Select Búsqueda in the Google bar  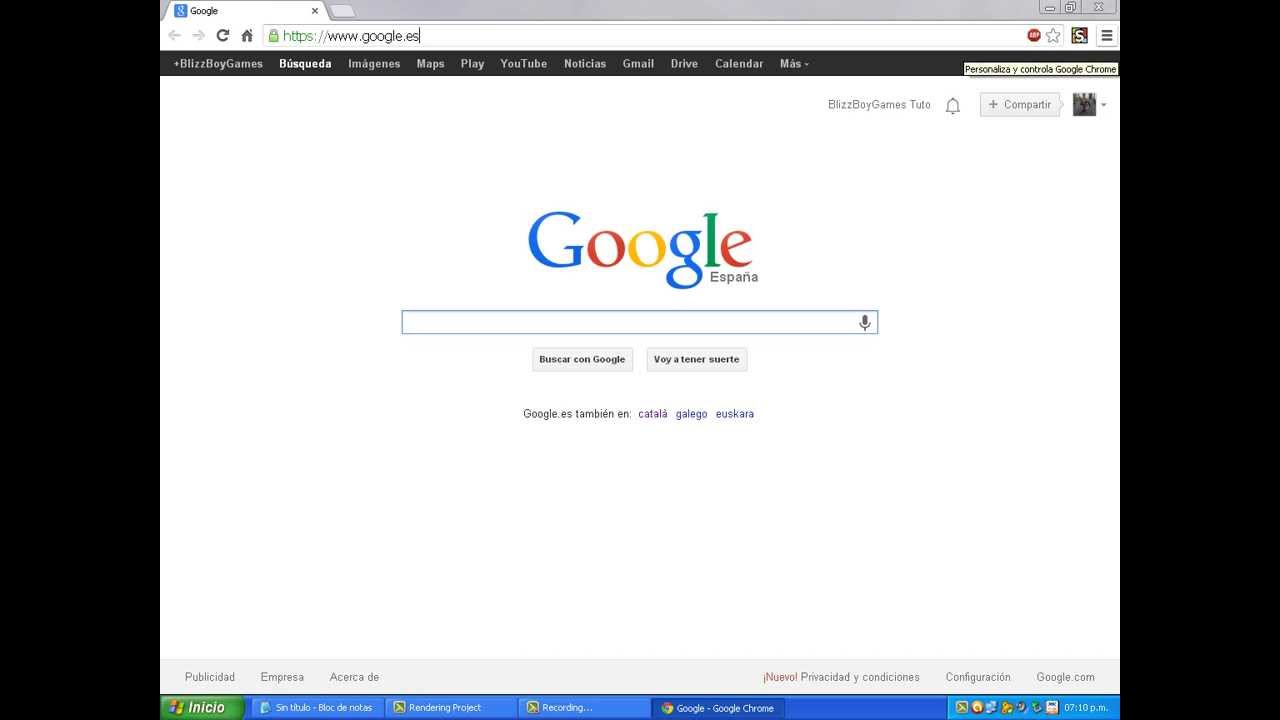tap(305, 64)
